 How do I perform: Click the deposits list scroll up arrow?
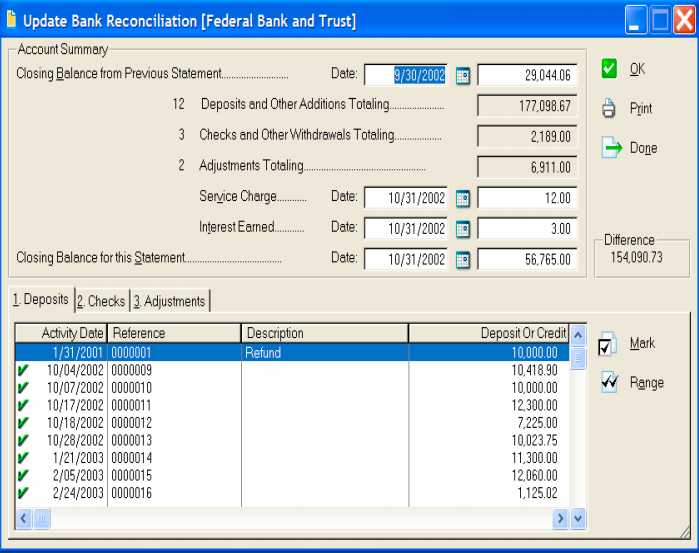coord(578,335)
